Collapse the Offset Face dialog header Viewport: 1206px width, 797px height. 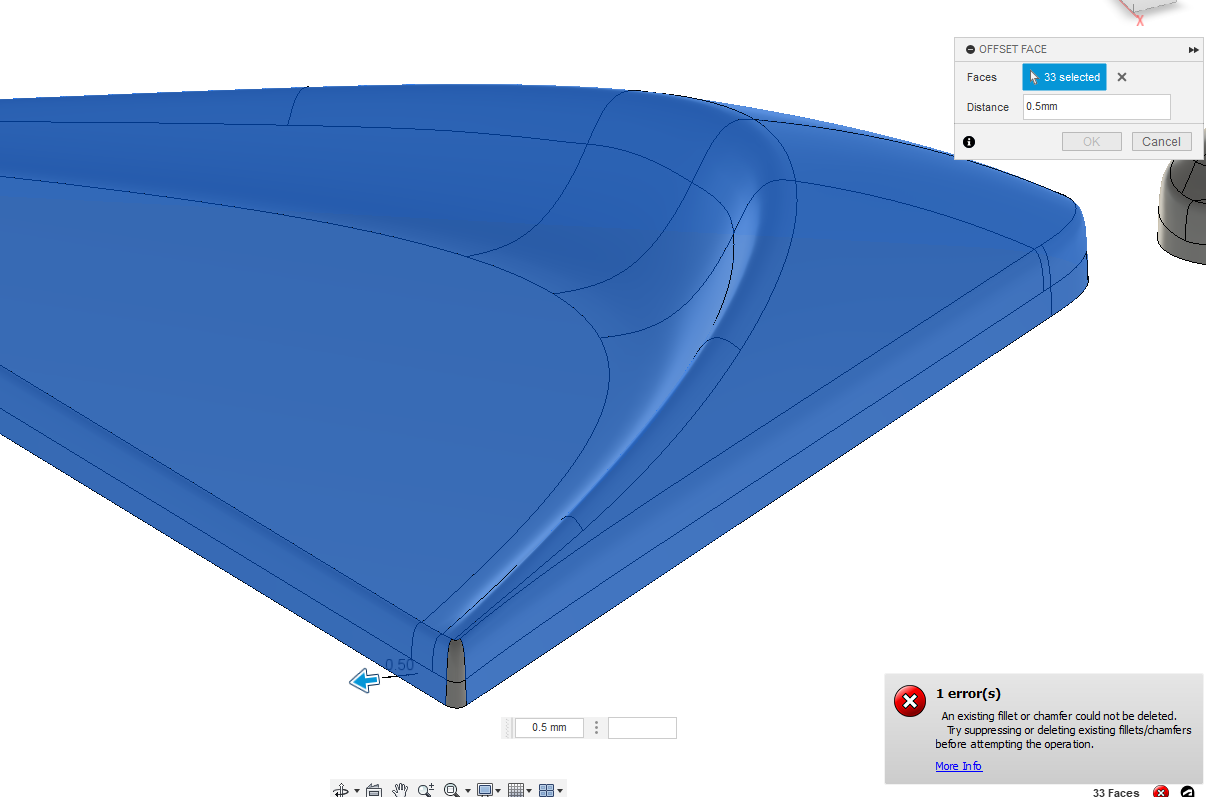tap(969, 49)
